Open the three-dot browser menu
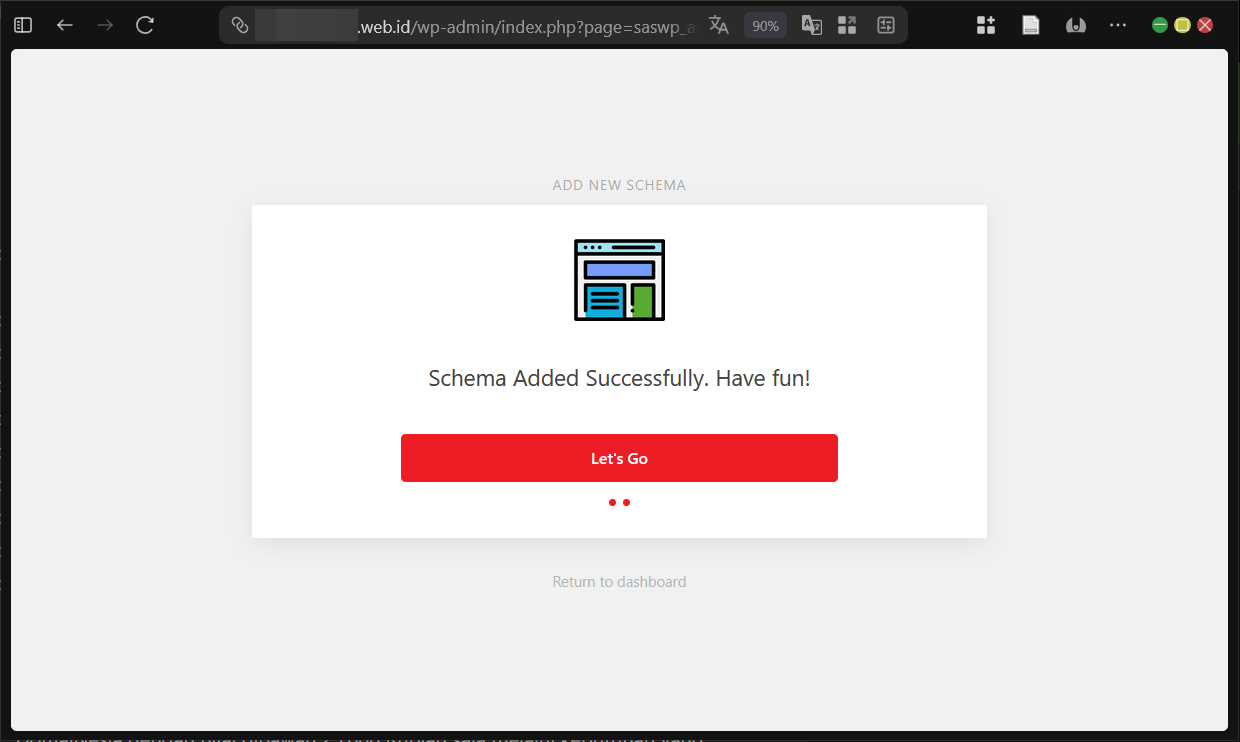 (1118, 25)
